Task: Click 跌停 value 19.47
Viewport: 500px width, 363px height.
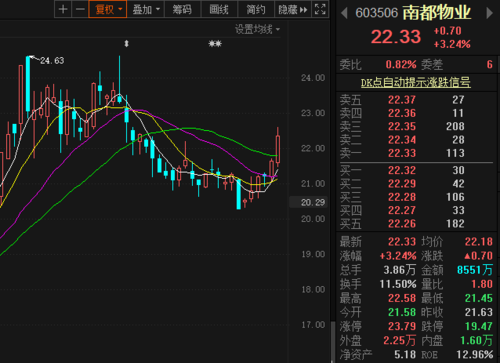Action: coord(479,326)
